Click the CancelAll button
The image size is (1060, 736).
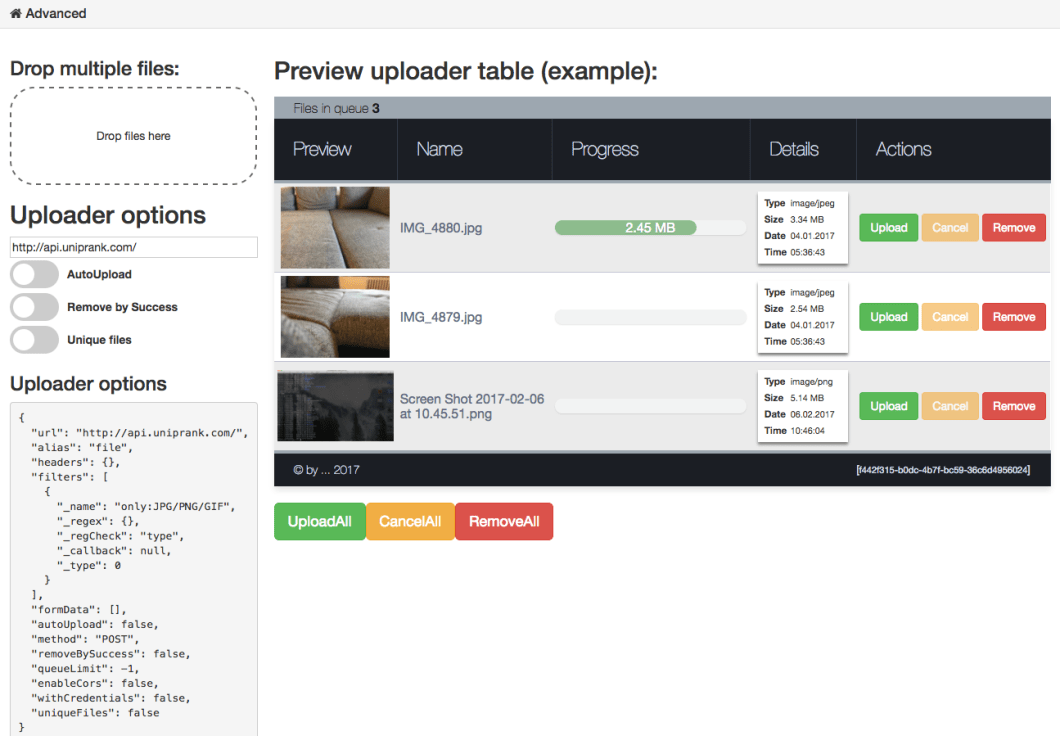click(x=409, y=521)
